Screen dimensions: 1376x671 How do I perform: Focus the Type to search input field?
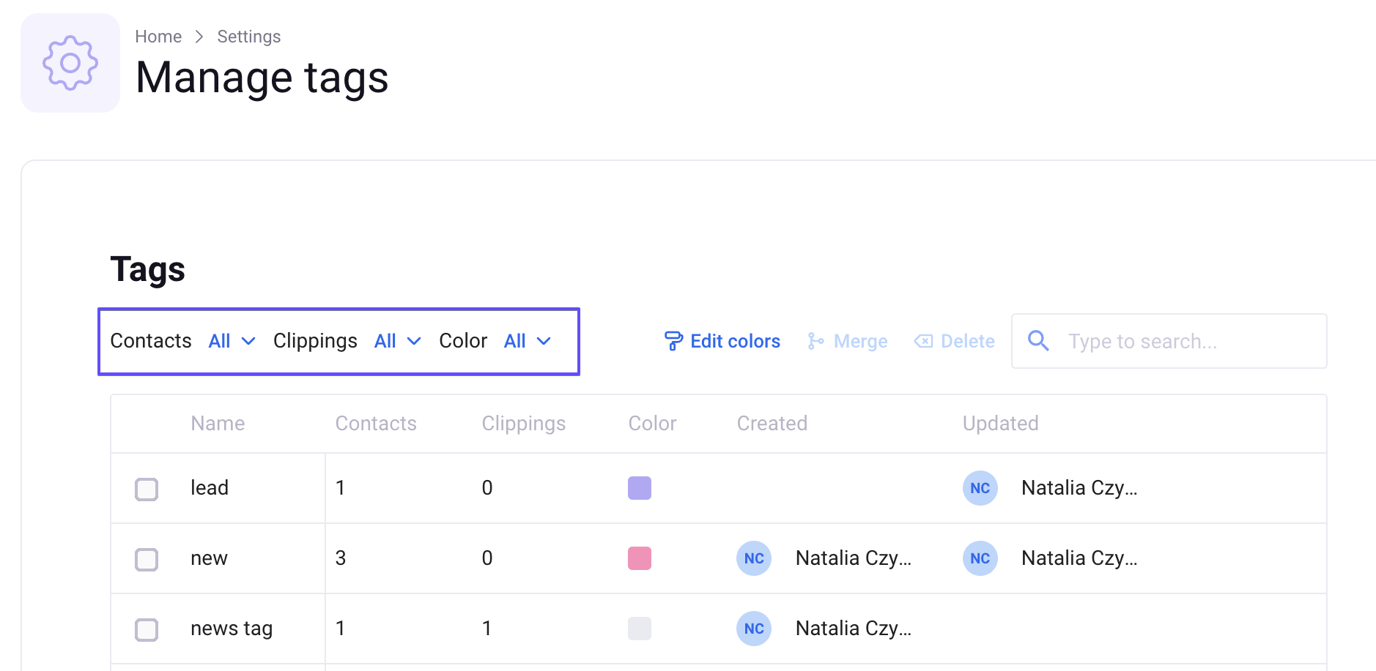[1169, 341]
